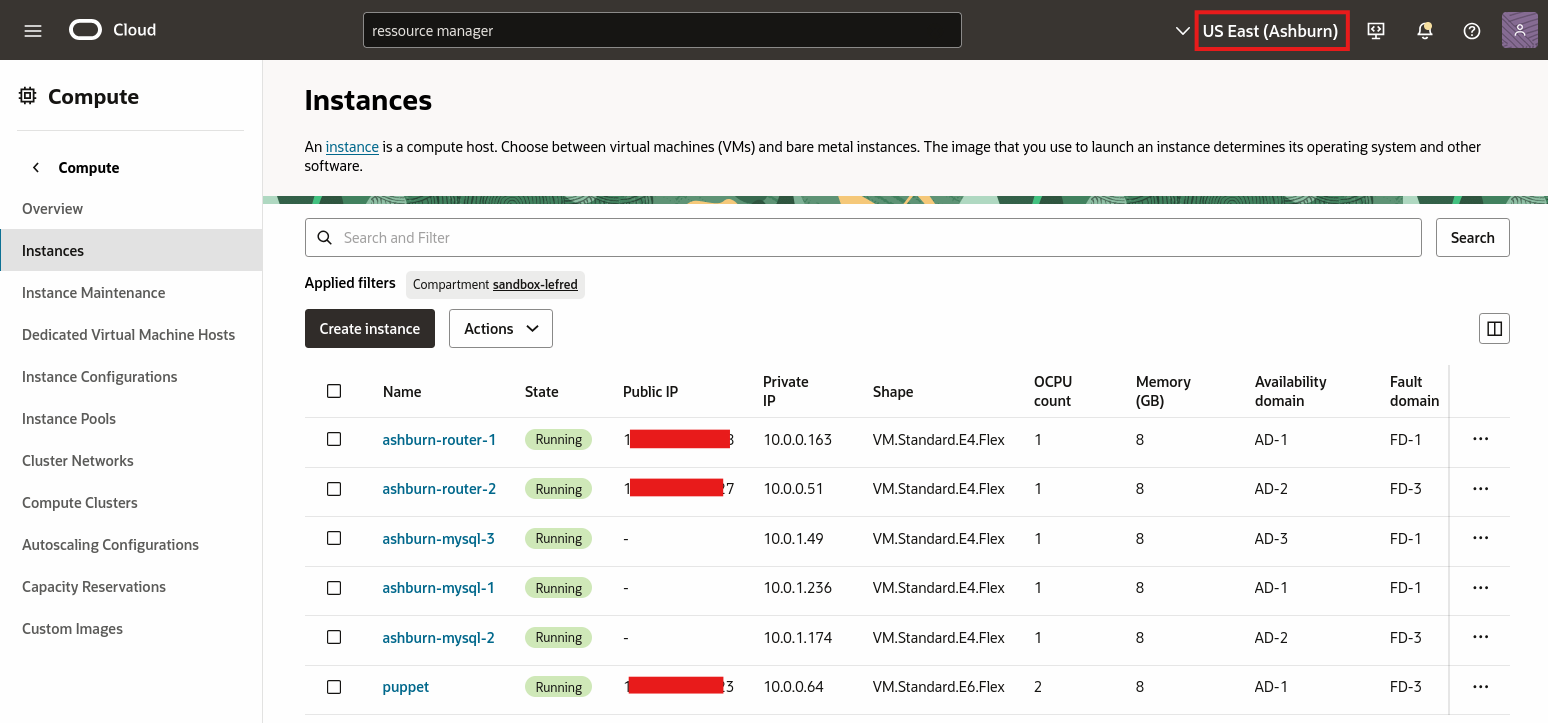Go to Custom Images section
The image size is (1548, 723).
pos(72,628)
